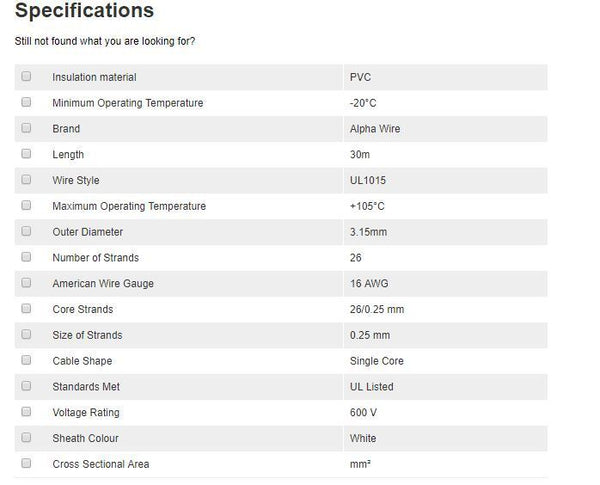Tick the Size of Strands checkbox
The width and height of the screenshot is (600, 485).
point(26,335)
